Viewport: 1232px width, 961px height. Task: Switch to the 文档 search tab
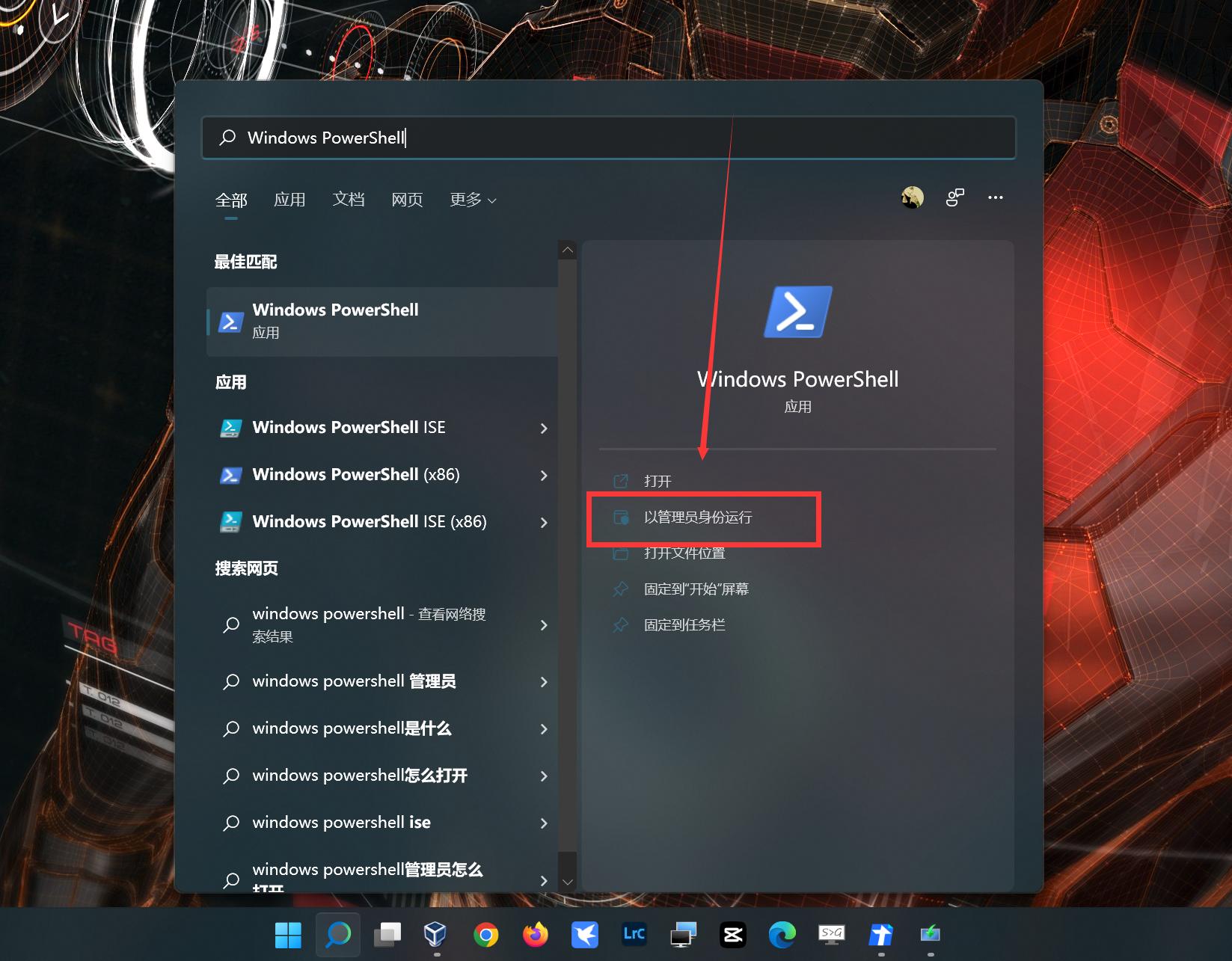(348, 200)
